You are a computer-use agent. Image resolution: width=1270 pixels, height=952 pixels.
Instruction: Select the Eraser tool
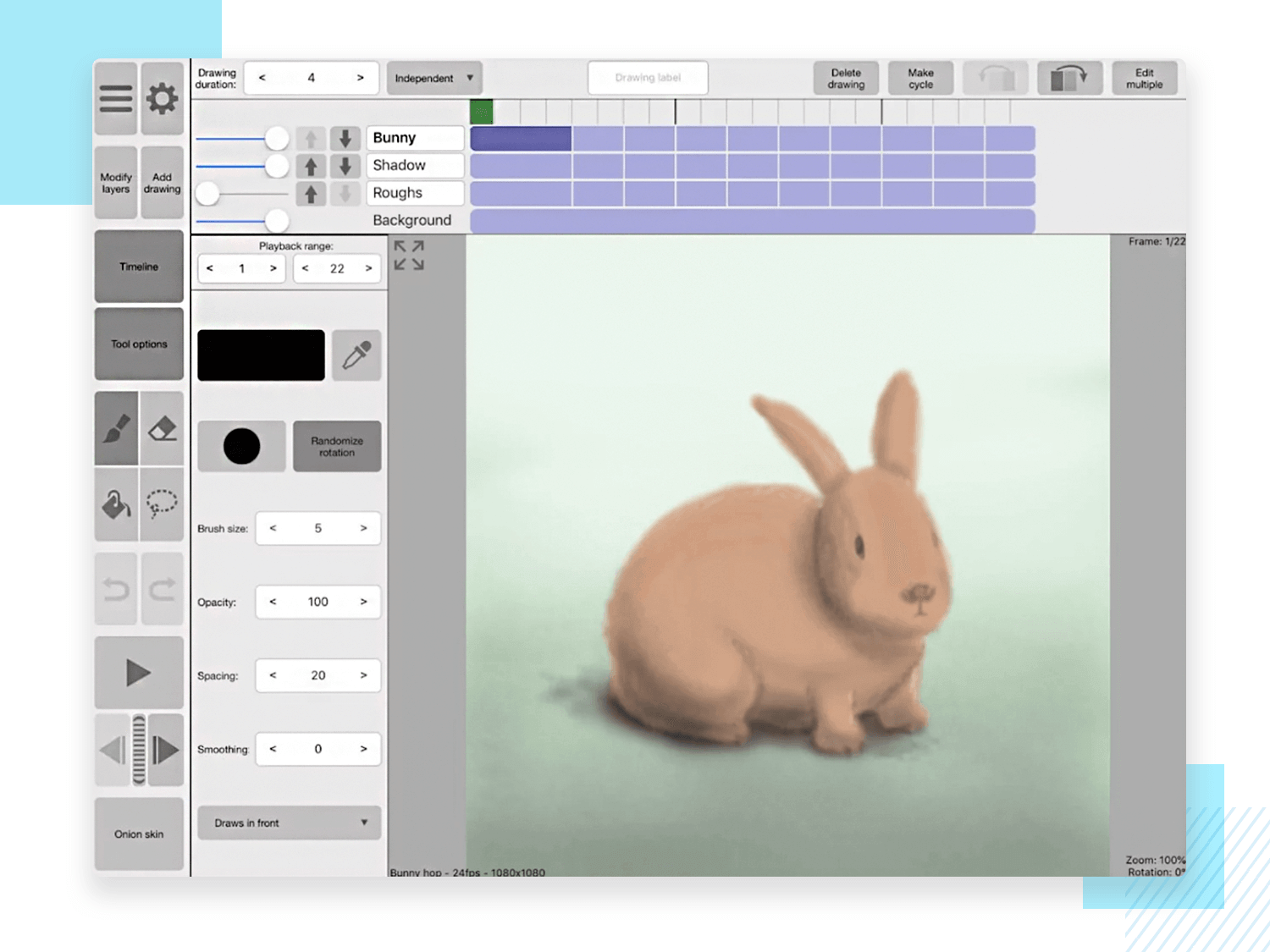point(162,428)
